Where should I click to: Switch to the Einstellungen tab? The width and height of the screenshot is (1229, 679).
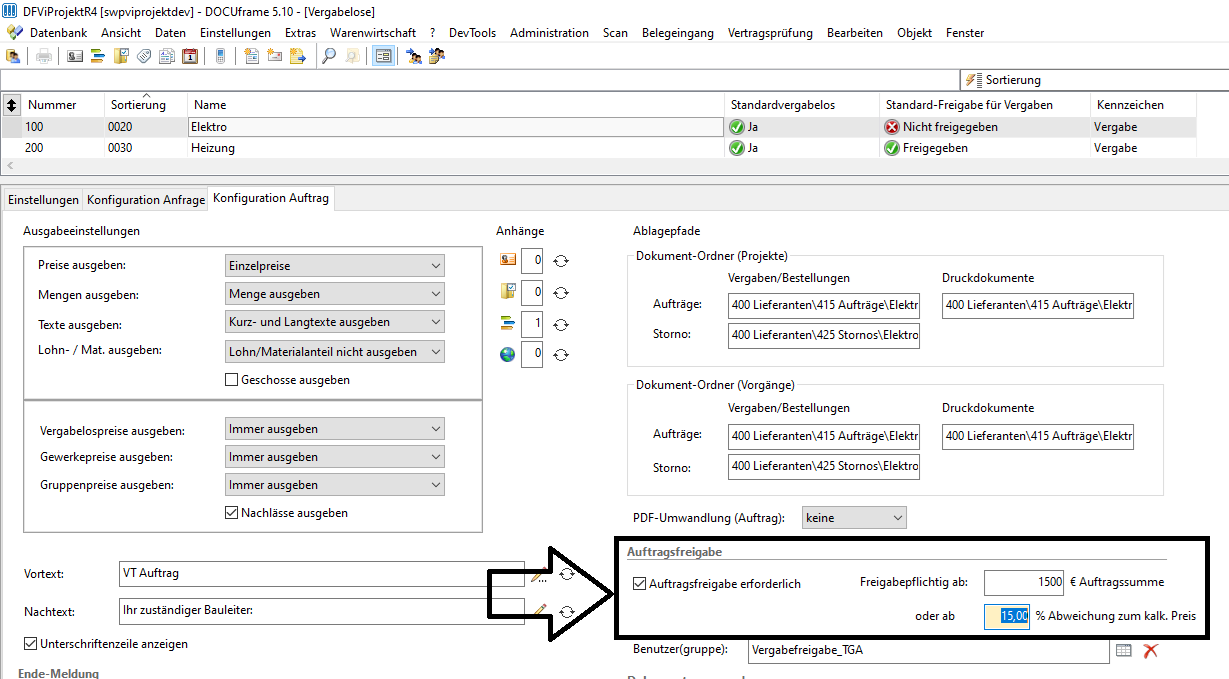click(x=43, y=199)
